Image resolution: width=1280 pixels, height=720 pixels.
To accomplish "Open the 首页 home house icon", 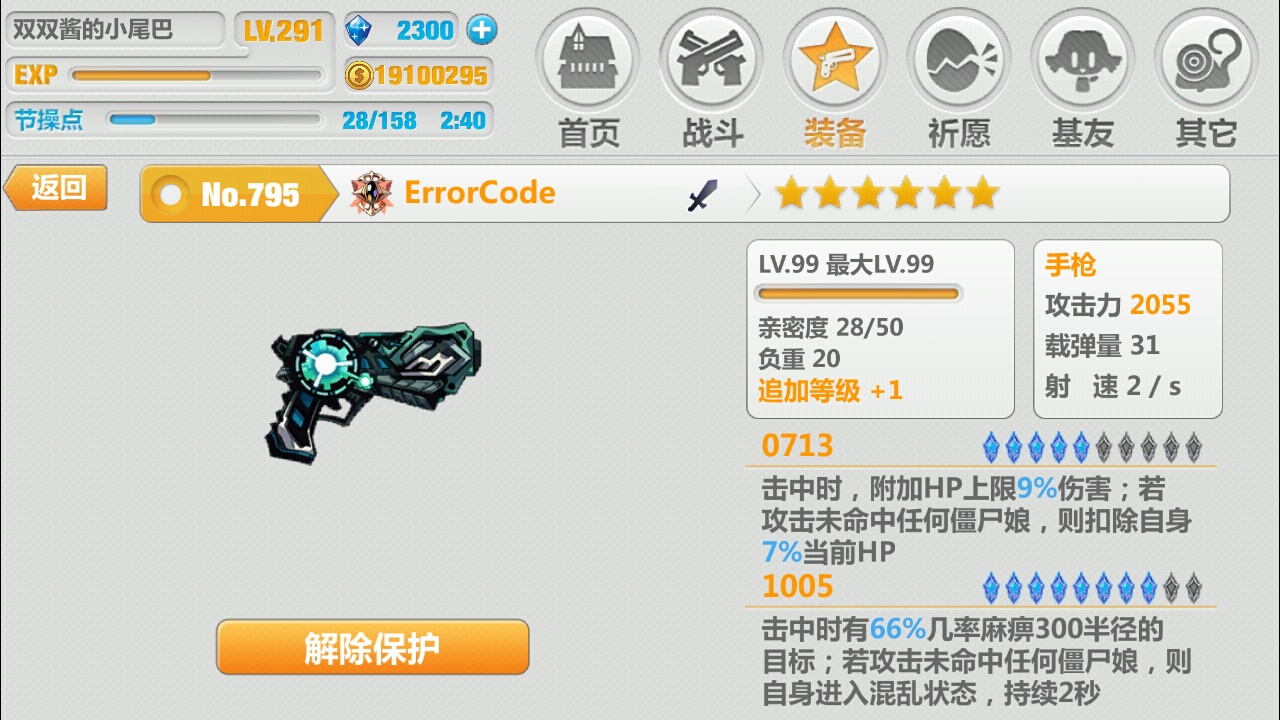I will point(588,60).
